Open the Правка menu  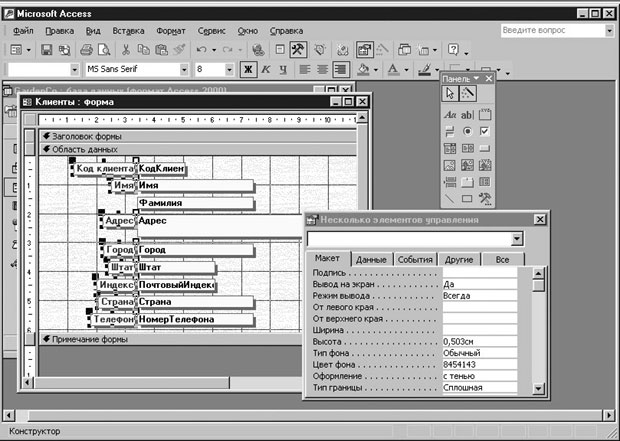tap(60, 31)
